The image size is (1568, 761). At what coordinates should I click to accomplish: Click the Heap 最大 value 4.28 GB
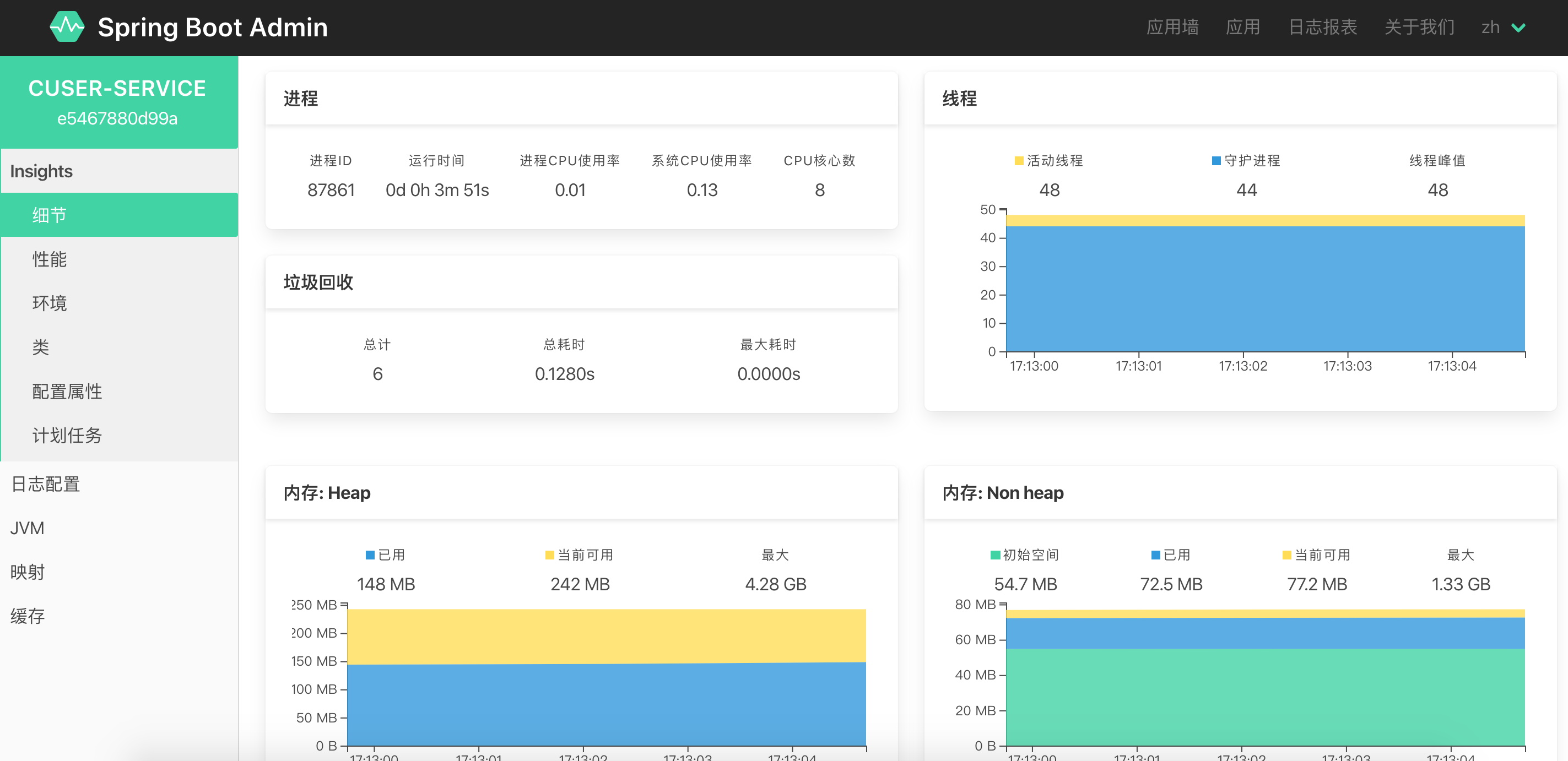(x=776, y=584)
